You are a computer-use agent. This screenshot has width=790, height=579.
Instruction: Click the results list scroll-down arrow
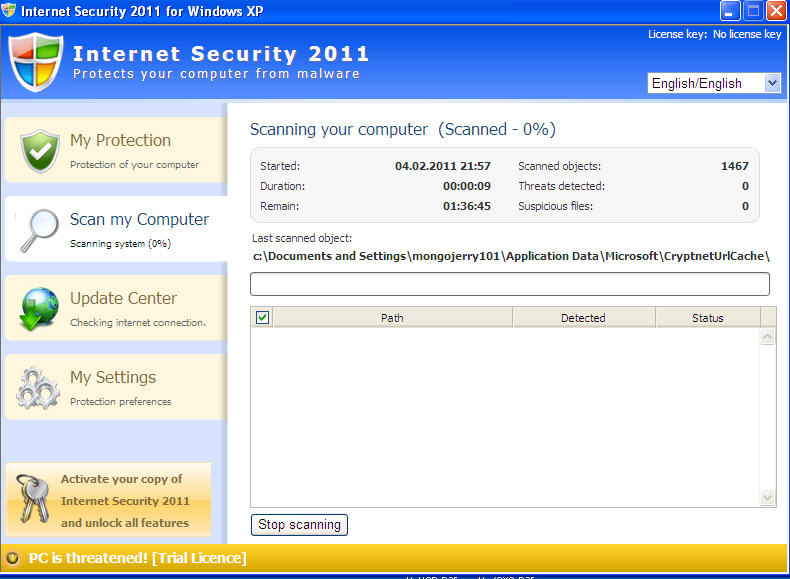click(767, 498)
